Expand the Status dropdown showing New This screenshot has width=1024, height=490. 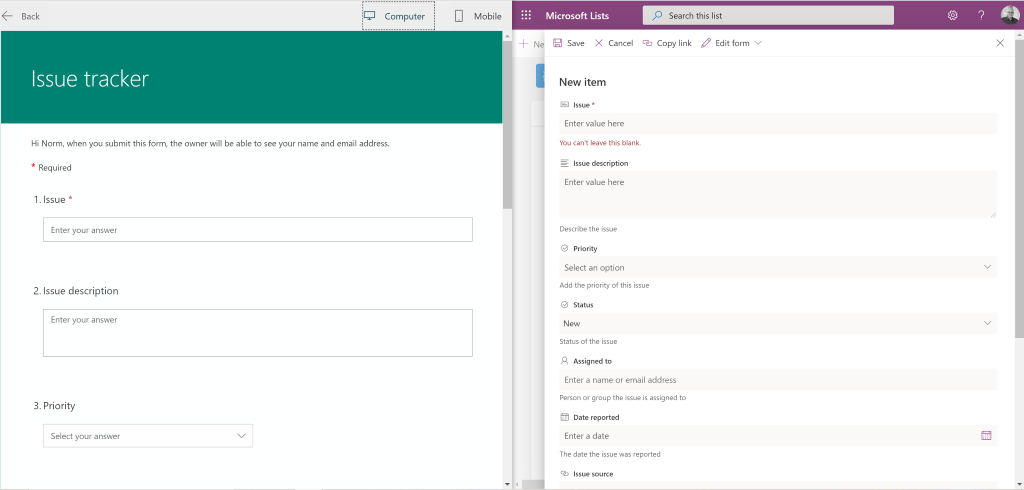(x=778, y=323)
